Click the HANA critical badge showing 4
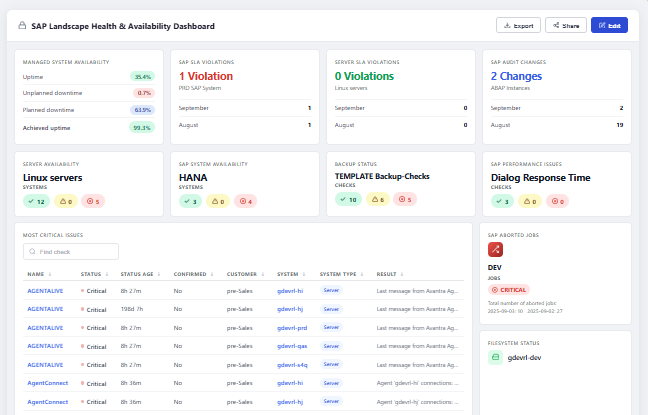Viewport: 648px width, 415px height. pos(245,201)
